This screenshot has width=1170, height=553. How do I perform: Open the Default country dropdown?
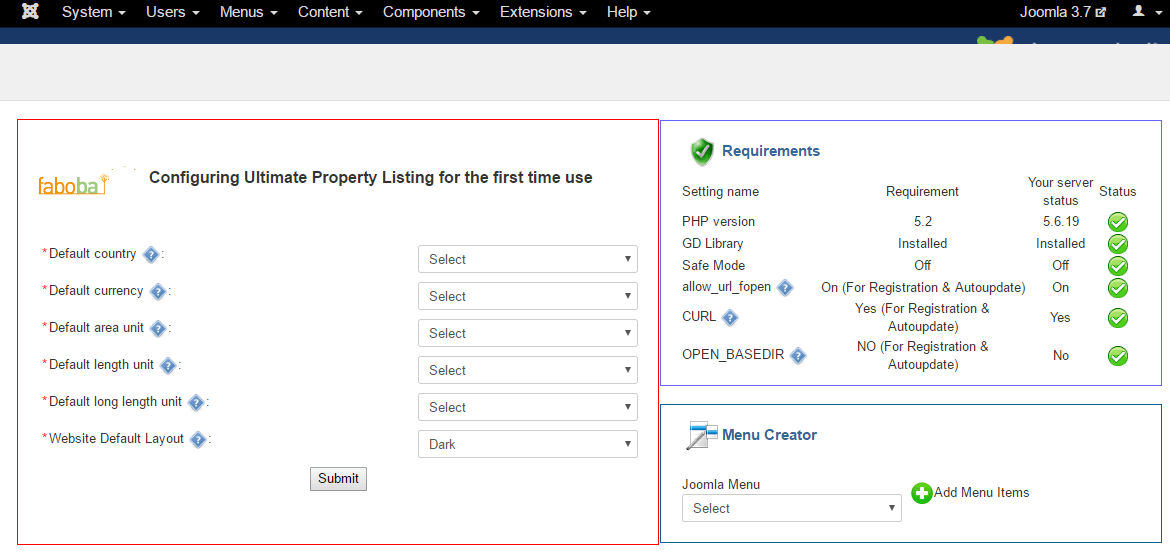[x=528, y=259]
